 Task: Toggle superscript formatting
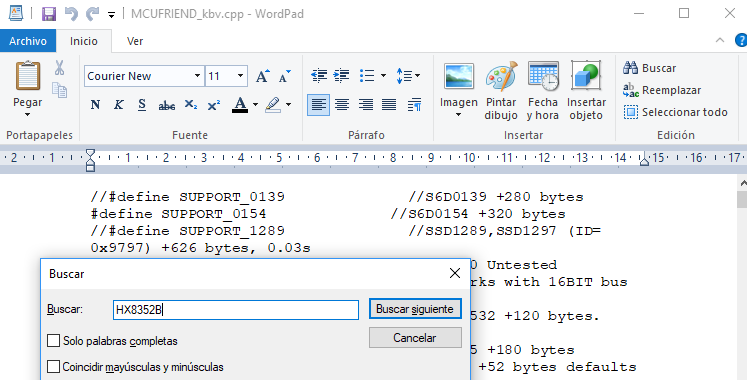[214, 105]
